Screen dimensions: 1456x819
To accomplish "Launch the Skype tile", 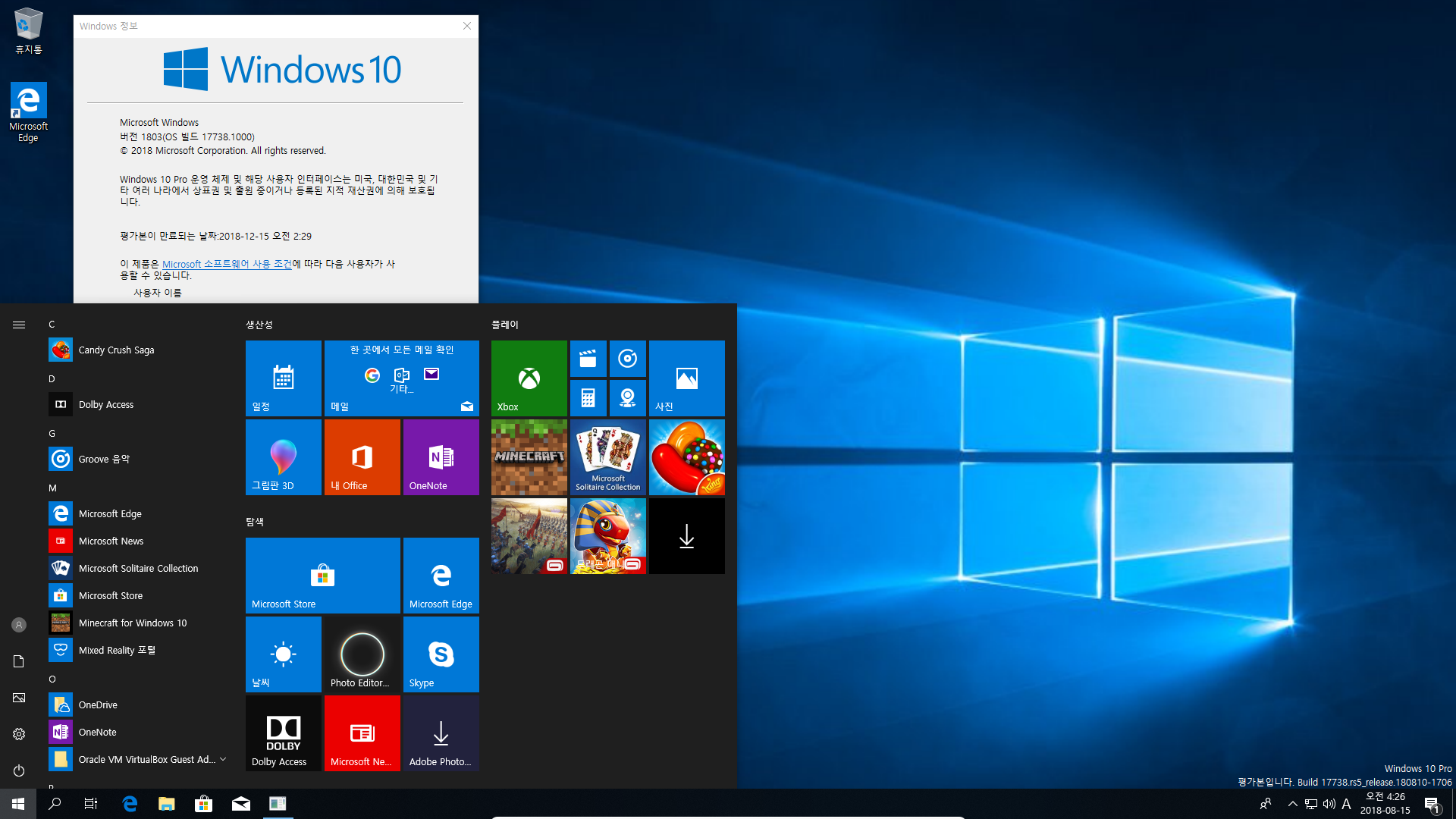I will [441, 654].
